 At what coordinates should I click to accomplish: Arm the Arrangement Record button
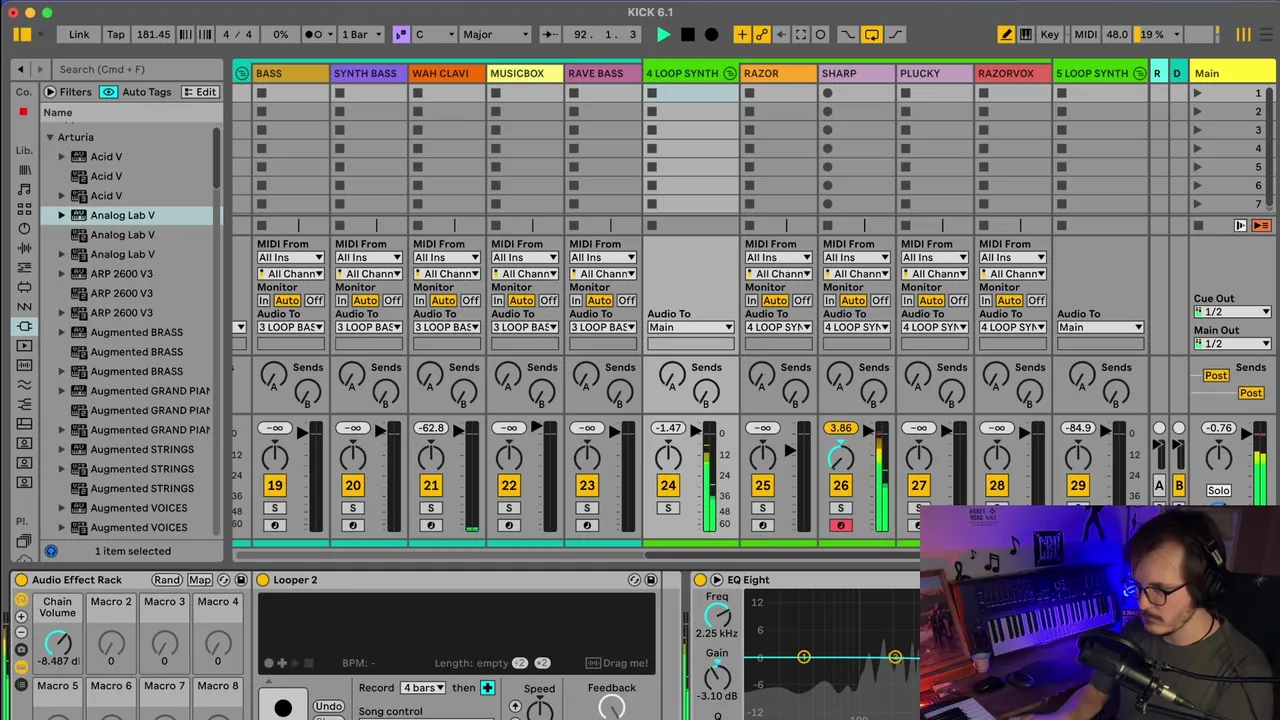[711, 34]
